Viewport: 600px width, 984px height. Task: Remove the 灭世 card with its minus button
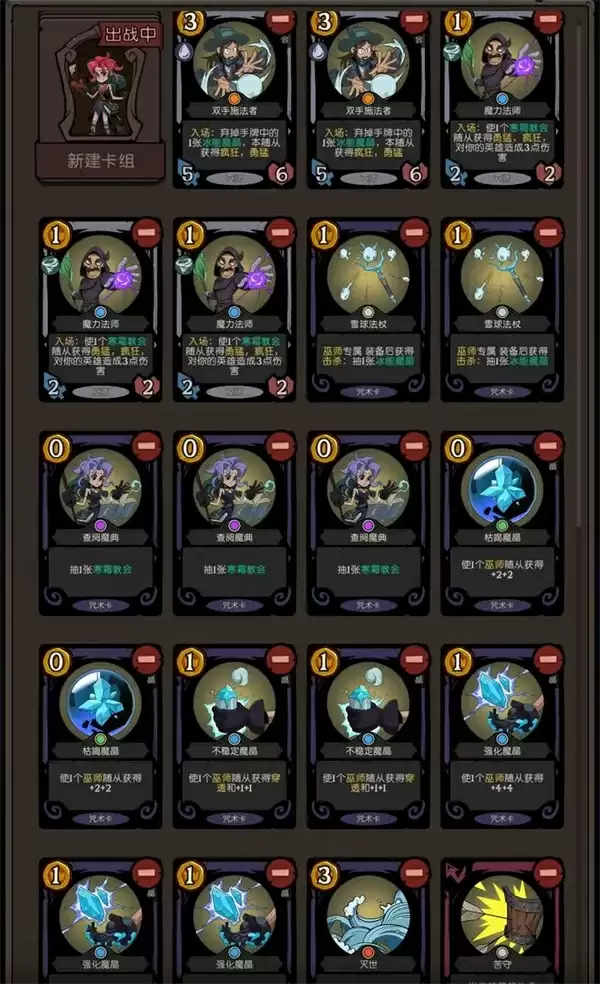(x=413, y=872)
